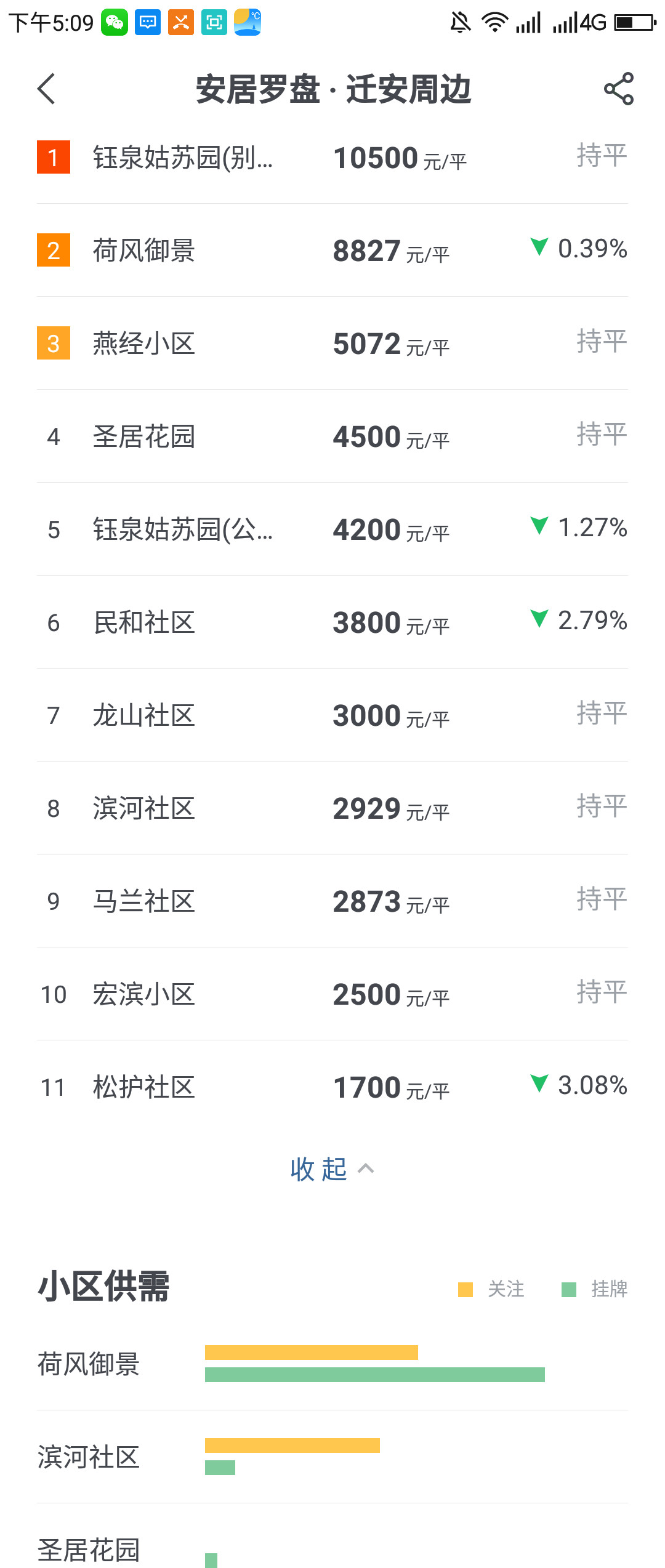
Task: Tap the orange missed call notification icon
Action: 181,23
